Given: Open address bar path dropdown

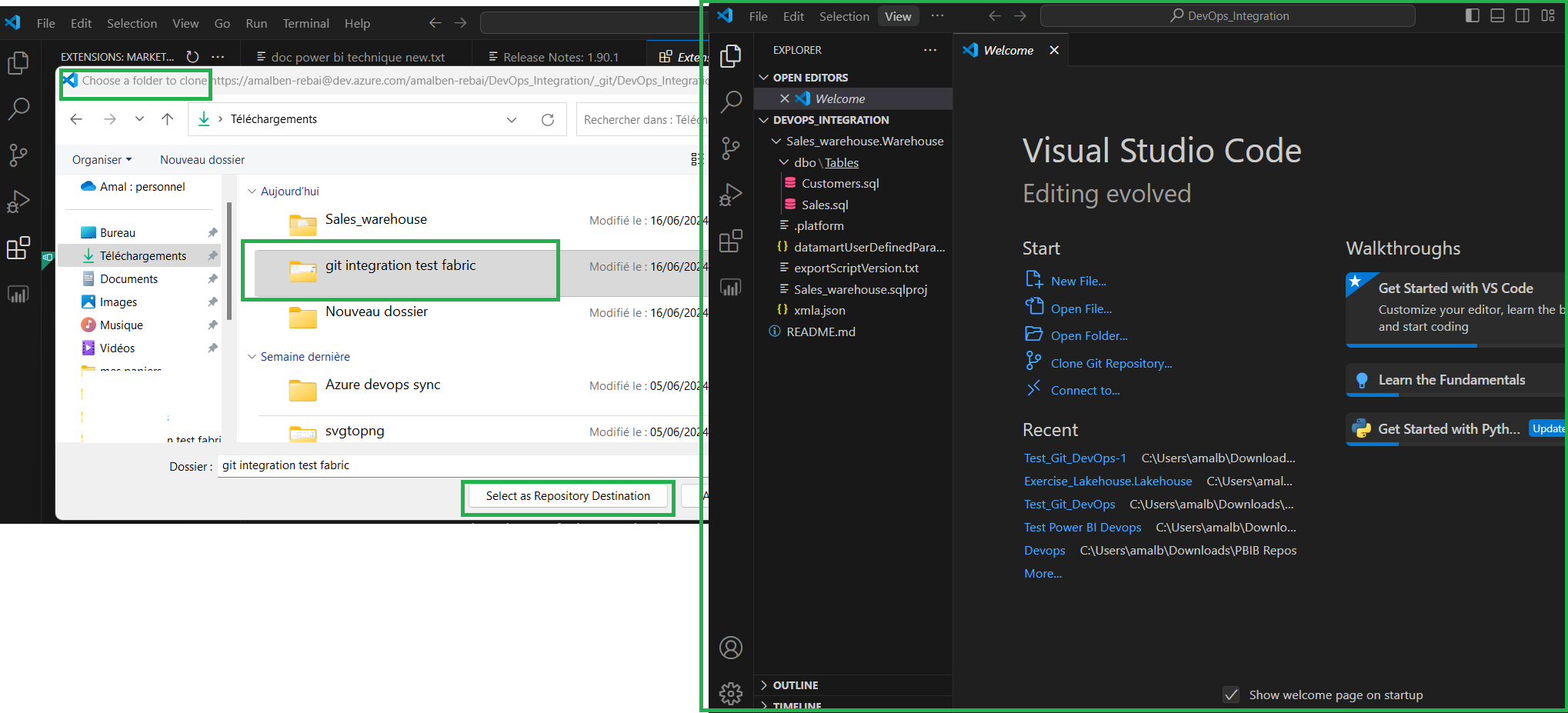Looking at the screenshot, I should click(x=512, y=119).
